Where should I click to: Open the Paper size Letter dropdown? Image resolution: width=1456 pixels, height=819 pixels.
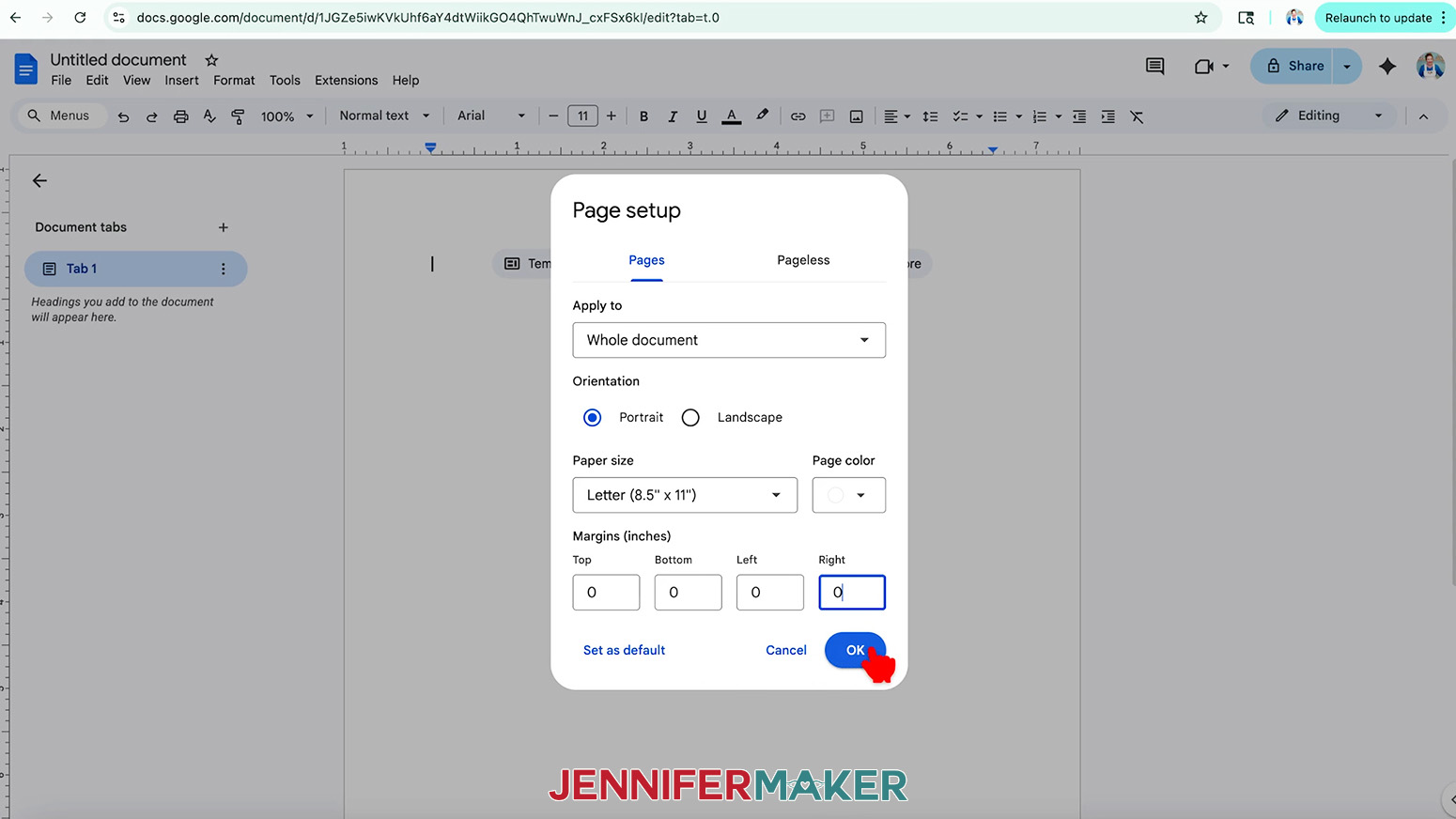pos(685,495)
